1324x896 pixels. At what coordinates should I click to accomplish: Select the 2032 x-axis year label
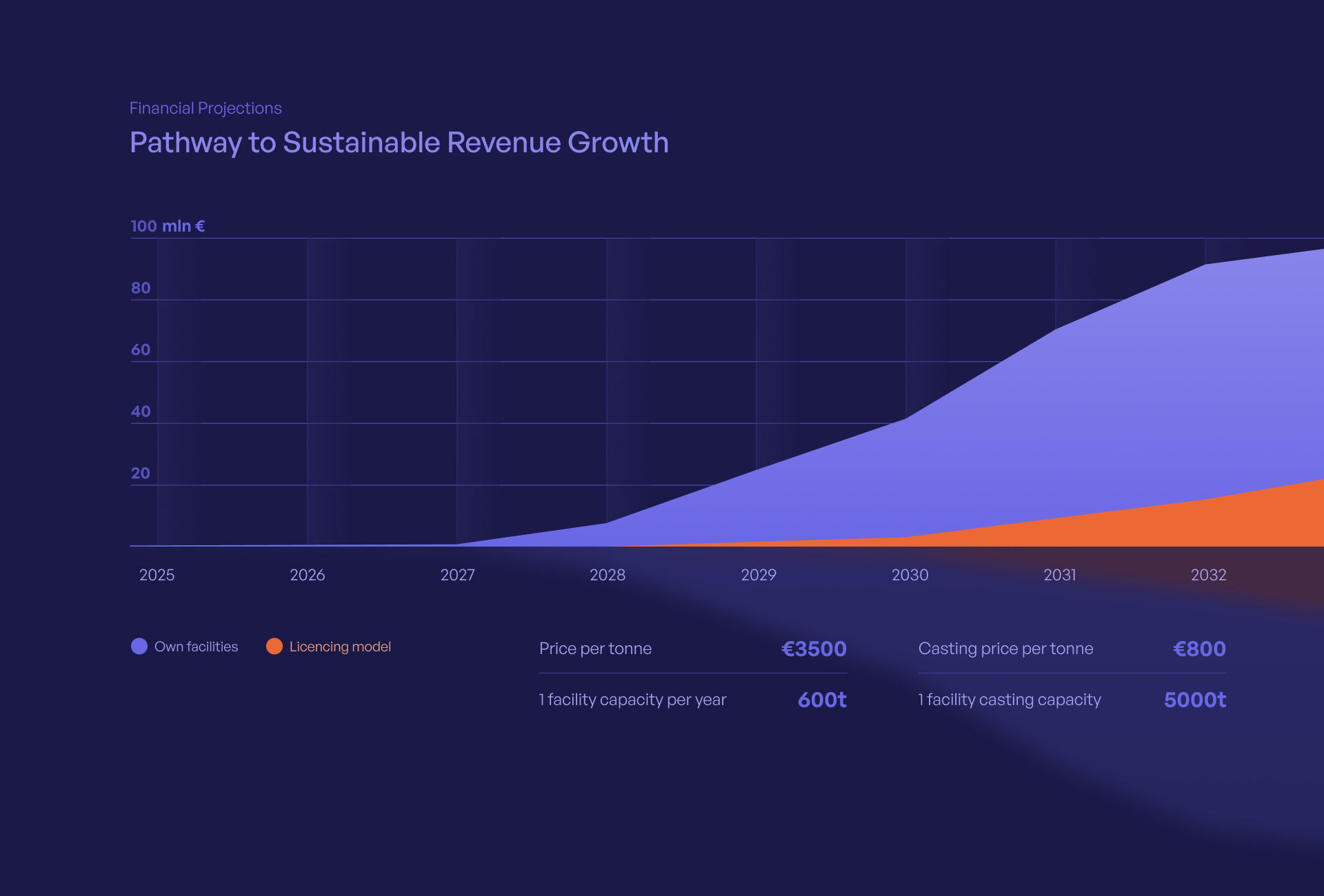(x=1208, y=575)
